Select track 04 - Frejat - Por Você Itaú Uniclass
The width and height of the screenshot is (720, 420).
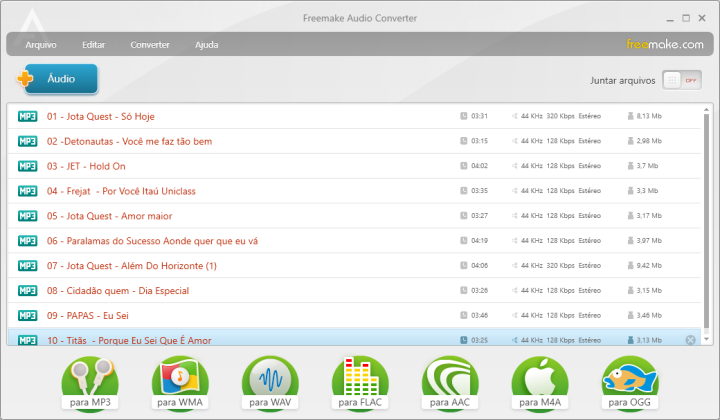pos(354,191)
